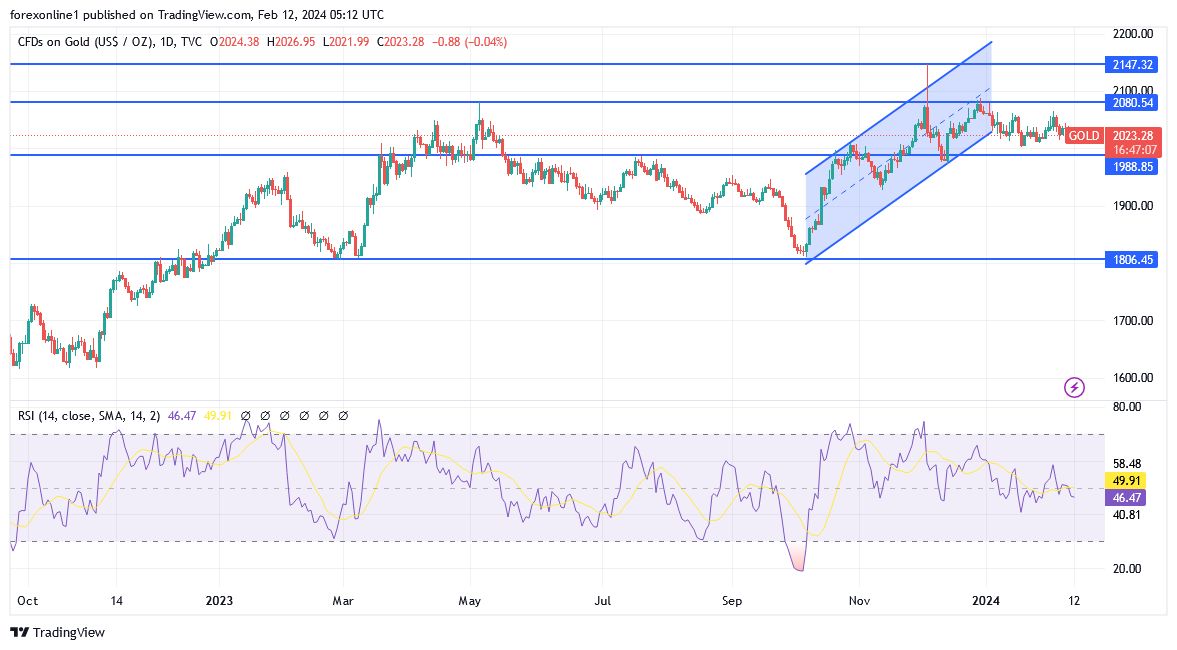Click purple 46.47 value in RSI legend
The image size is (1177, 650).
182,416
